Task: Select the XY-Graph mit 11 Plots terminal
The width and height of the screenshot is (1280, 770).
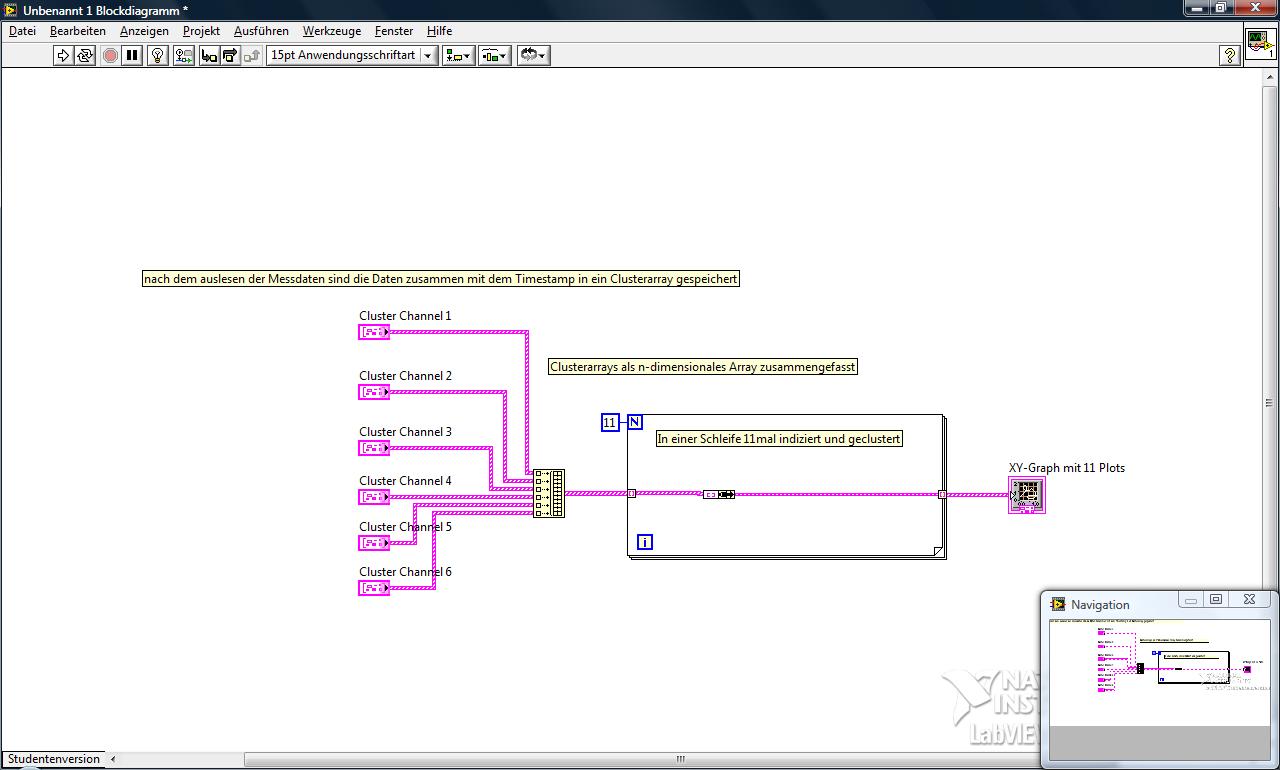Action: pos(1026,494)
